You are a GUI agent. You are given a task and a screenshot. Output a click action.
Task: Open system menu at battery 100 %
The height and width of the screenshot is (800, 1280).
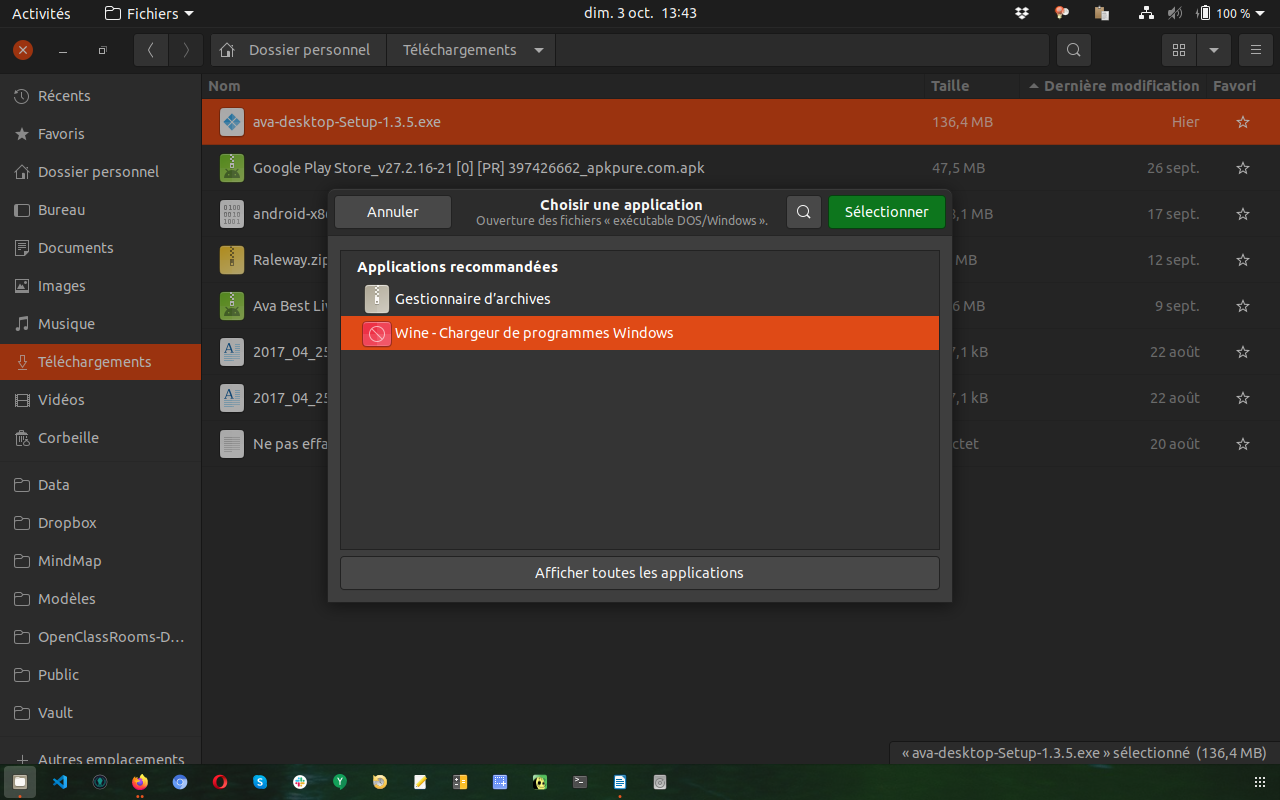(x=1231, y=13)
